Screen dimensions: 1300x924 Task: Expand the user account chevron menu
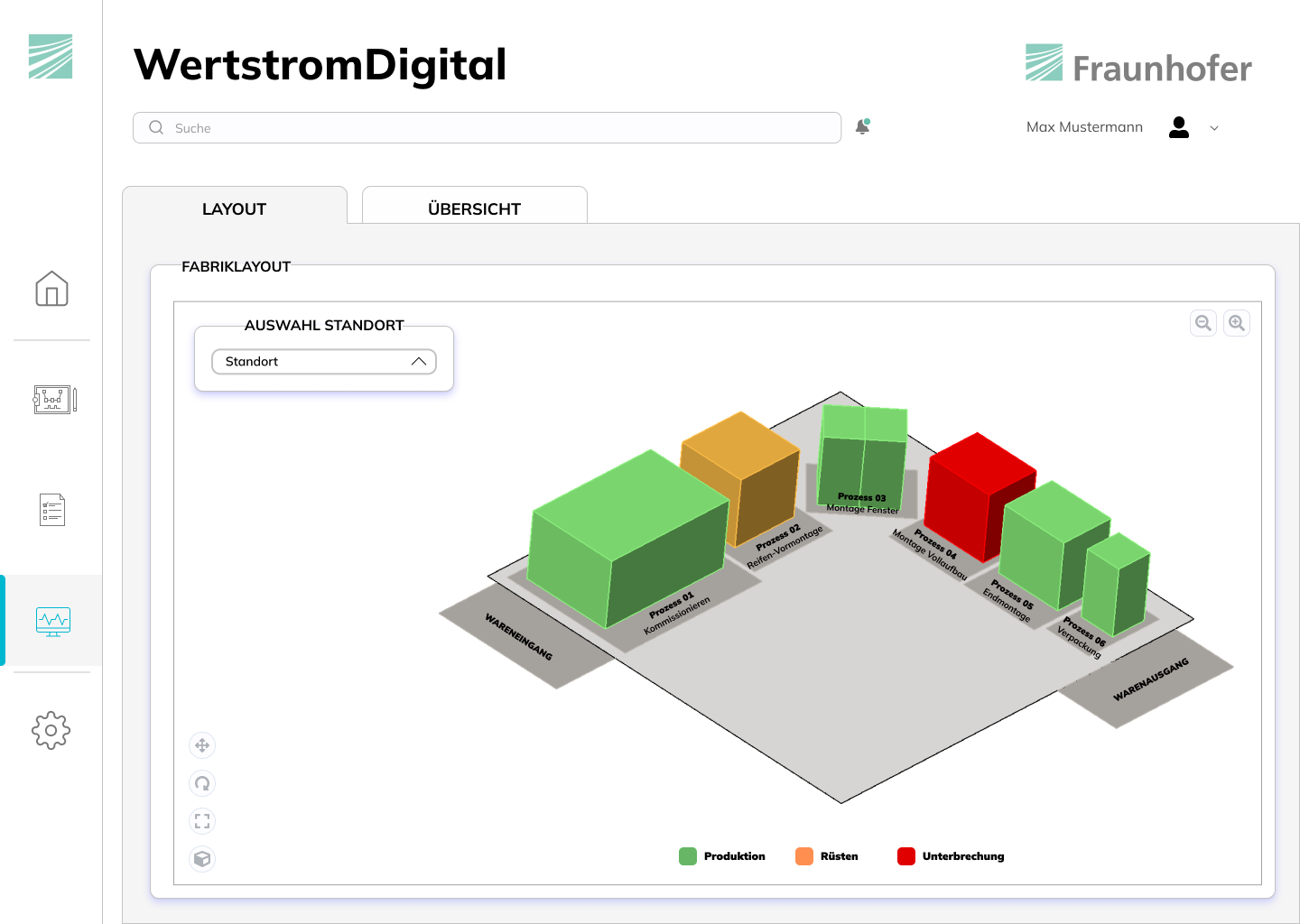pyautogui.click(x=1214, y=128)
